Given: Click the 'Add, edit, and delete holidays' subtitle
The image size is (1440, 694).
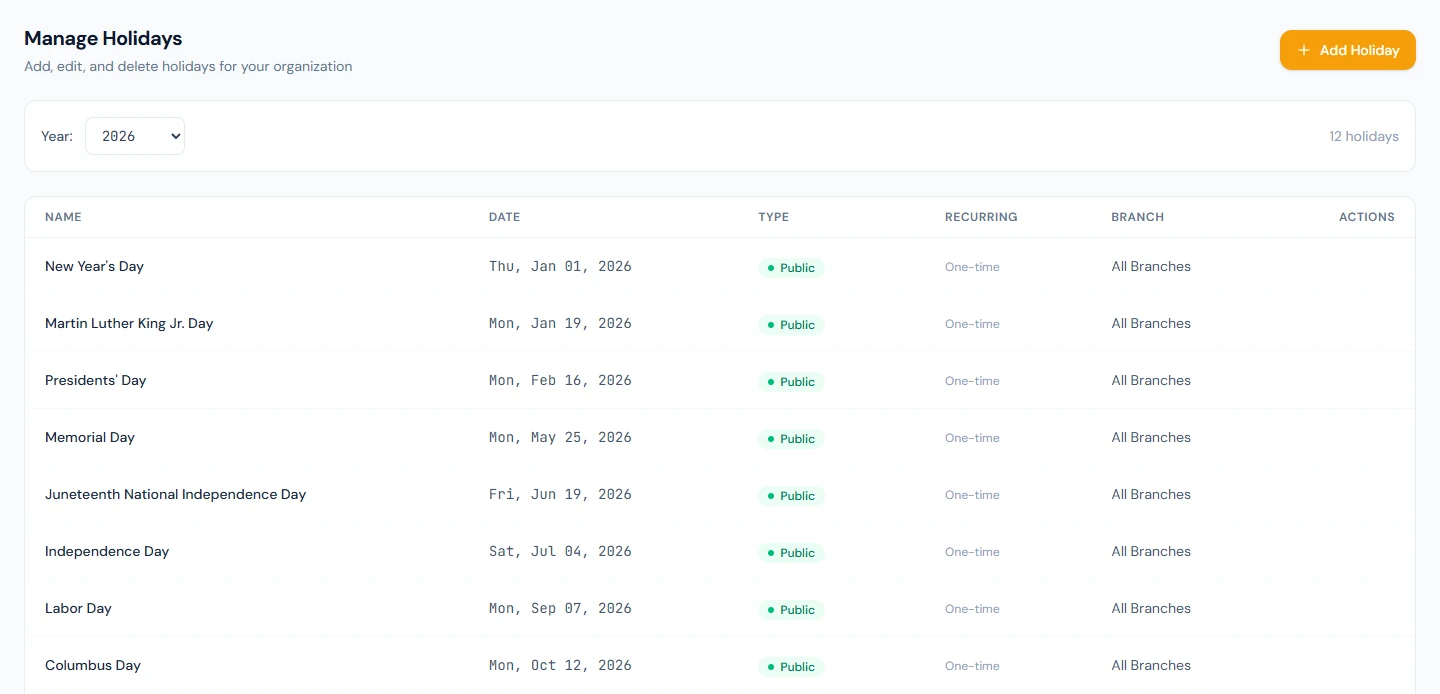Looking at the screenshot, I should [x=188, y=66].
